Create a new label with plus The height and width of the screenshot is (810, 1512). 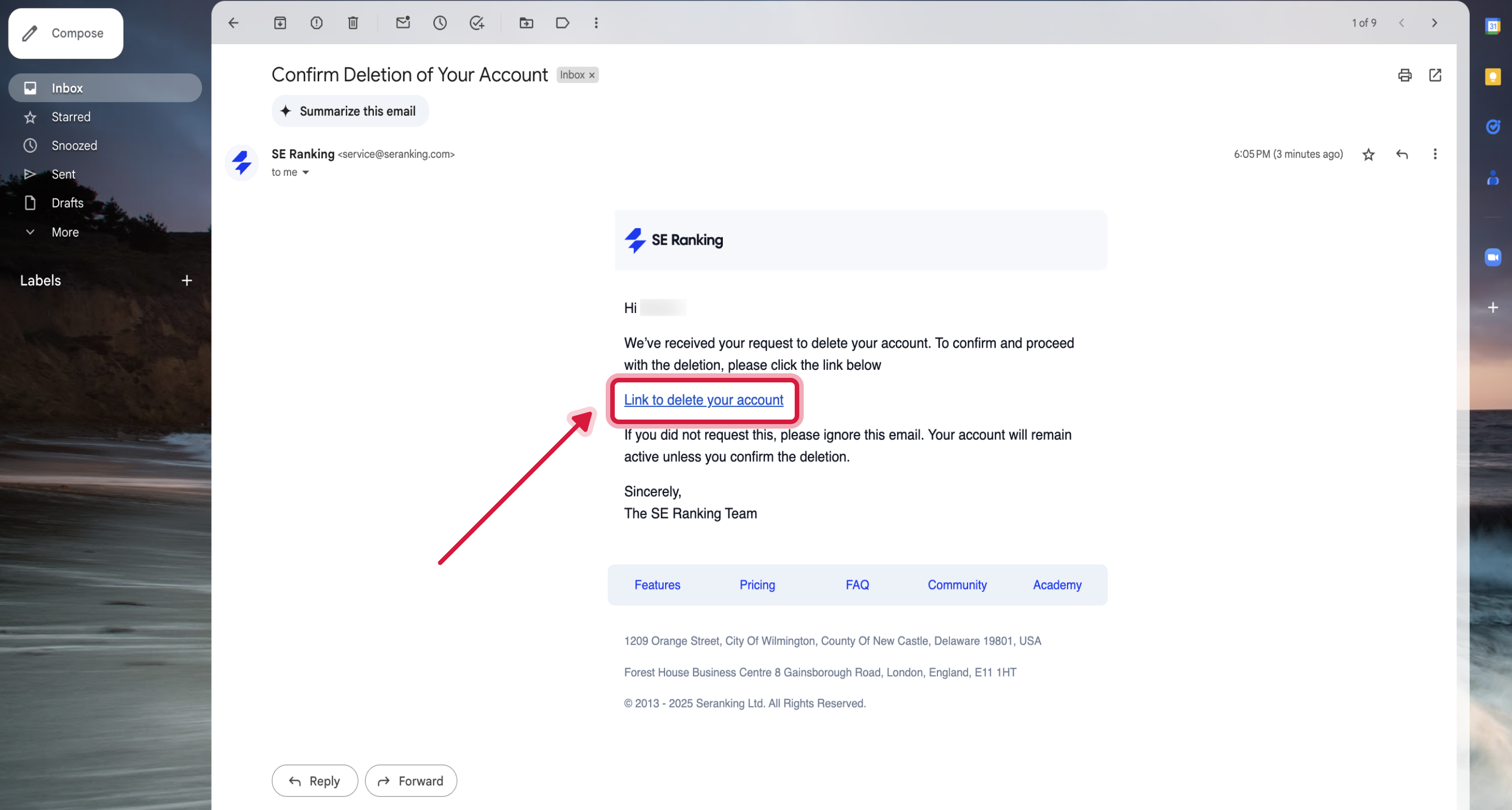click(x=186, y=280)
